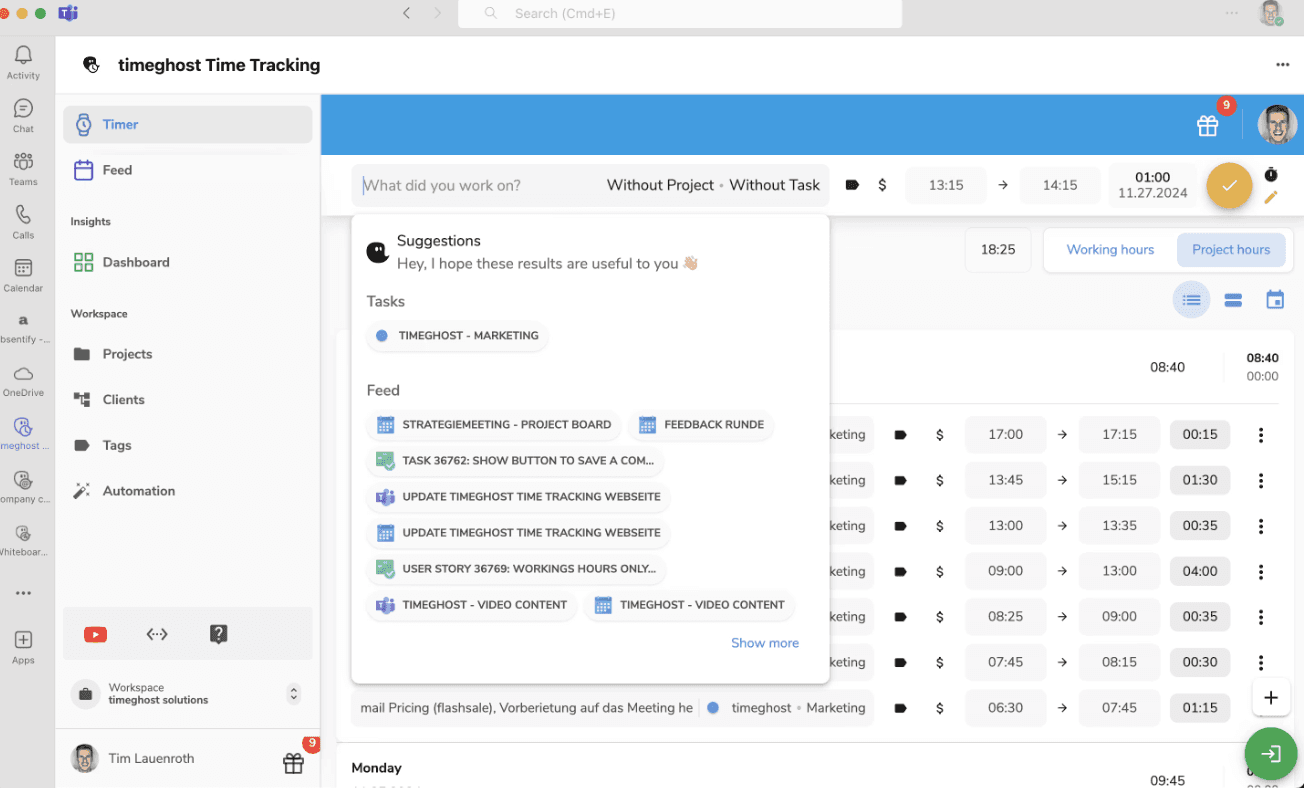This screenshot has height=788, width=1304.
Task: Open the three-dot menu in the app header
Action: point(1283,65)
